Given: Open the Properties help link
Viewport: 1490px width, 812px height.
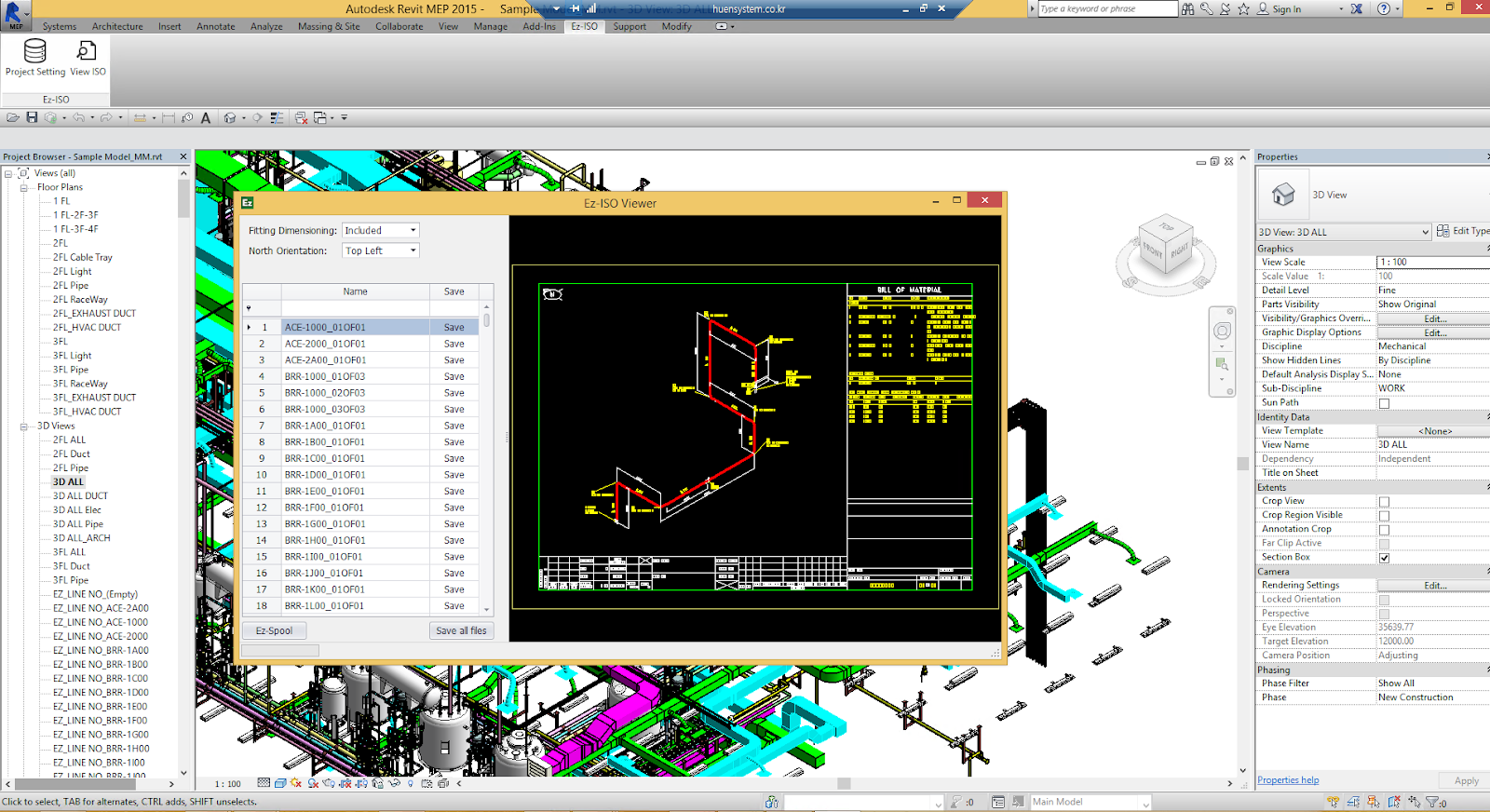Looking at the screenshot, I should click(1288, 780).
